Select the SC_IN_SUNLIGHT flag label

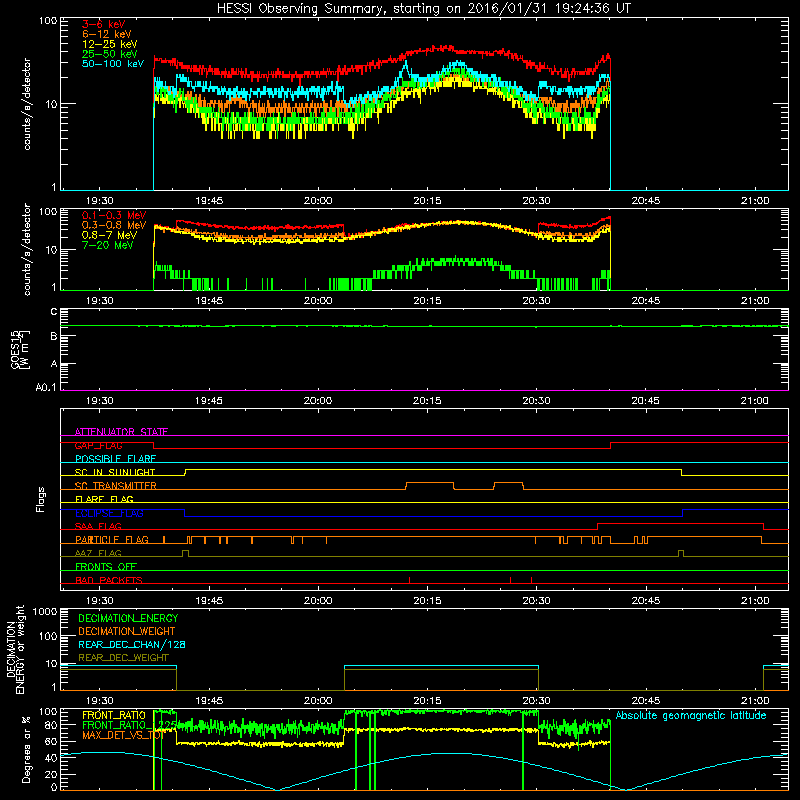pyautogui.click(x=115, y=472)
